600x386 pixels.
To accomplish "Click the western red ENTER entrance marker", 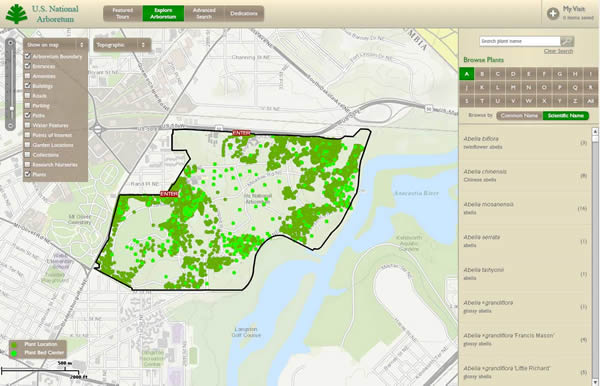I will point(169,194).
